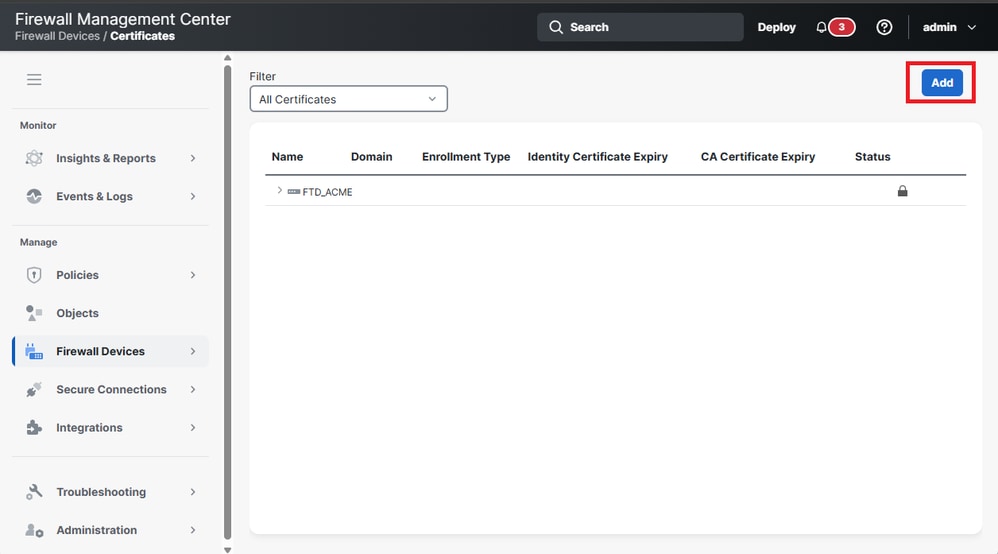998x554 pixels.
Task: Click the help question mark icon
Action: click(884, 27)
